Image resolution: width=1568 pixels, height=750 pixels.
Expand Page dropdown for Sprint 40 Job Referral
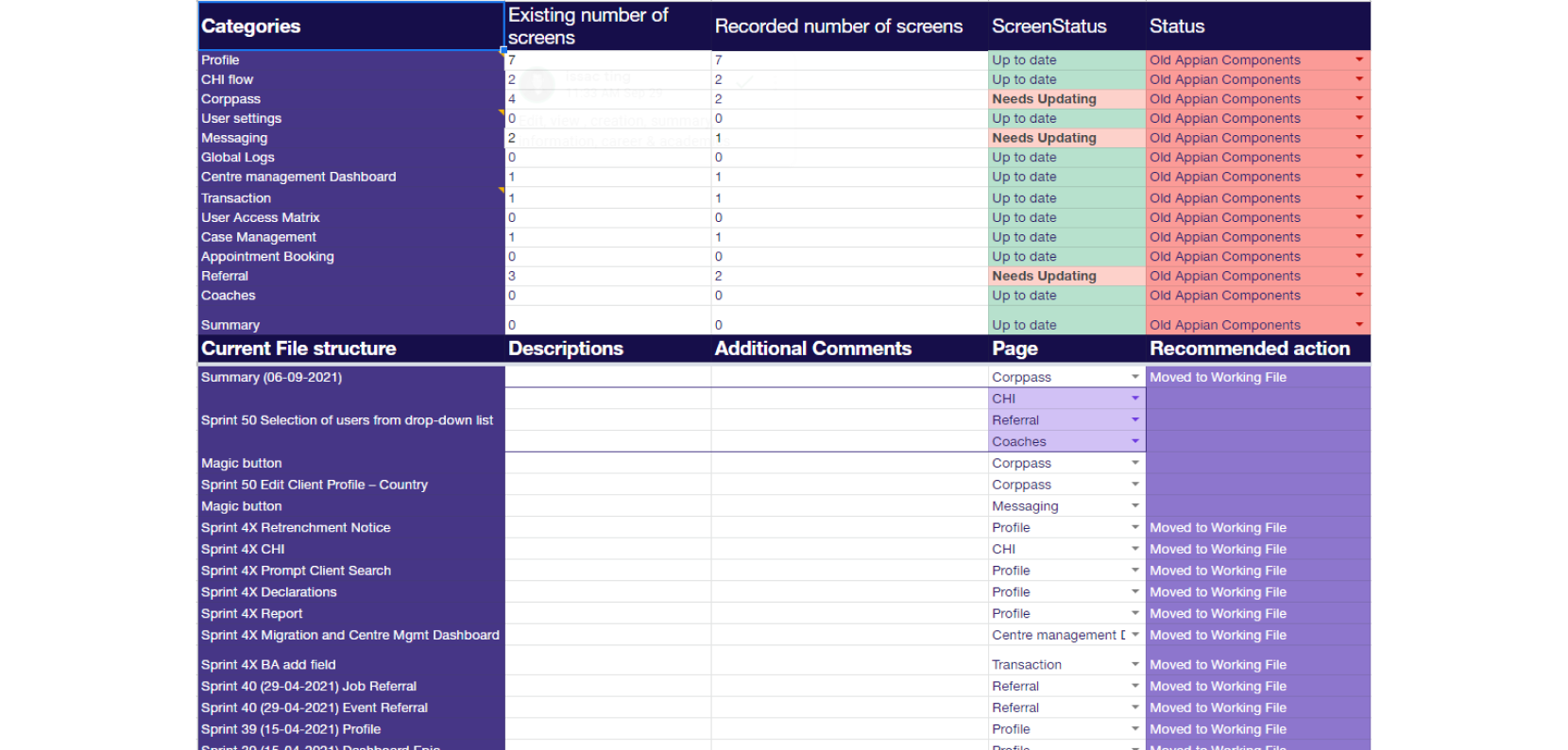[1135, 686]
